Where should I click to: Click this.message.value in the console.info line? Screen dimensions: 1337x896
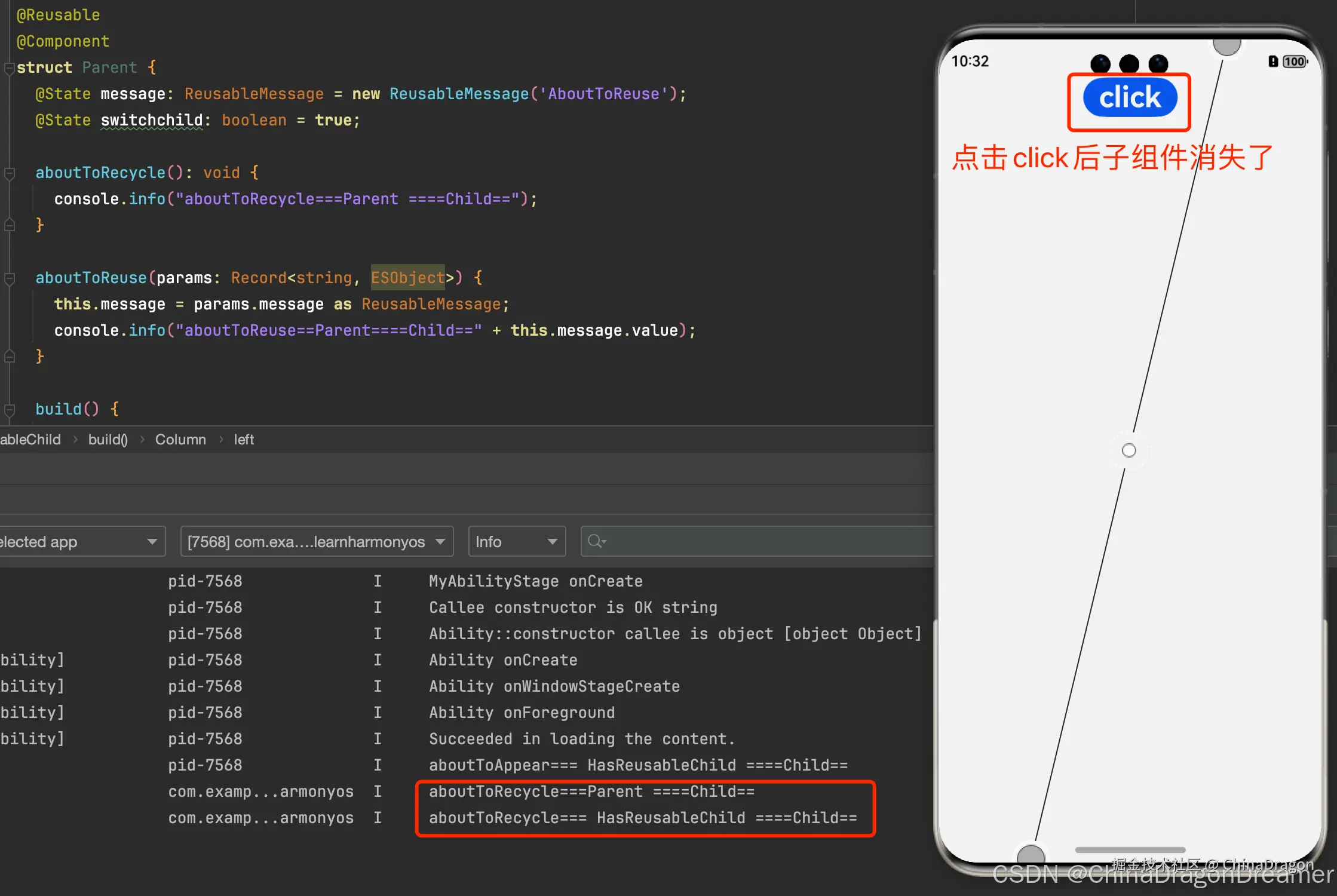(x=594, y=330)
